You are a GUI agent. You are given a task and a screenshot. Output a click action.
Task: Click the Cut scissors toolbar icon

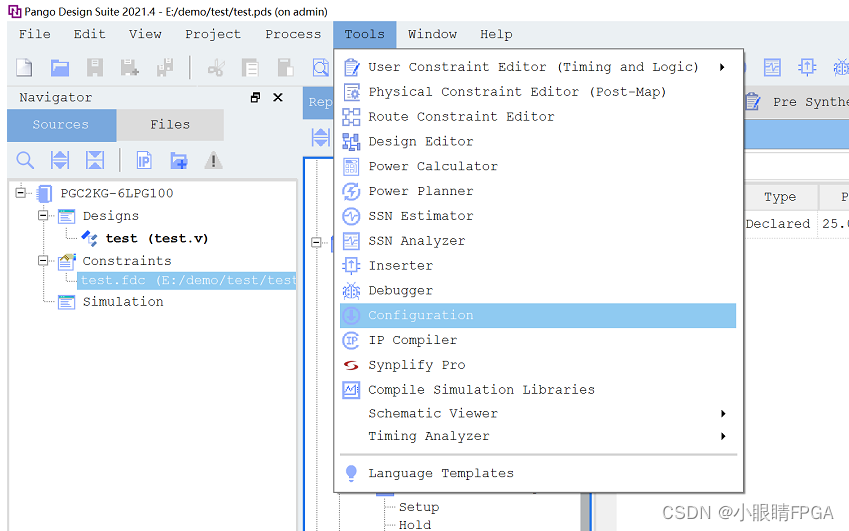(x=217, y=68)
